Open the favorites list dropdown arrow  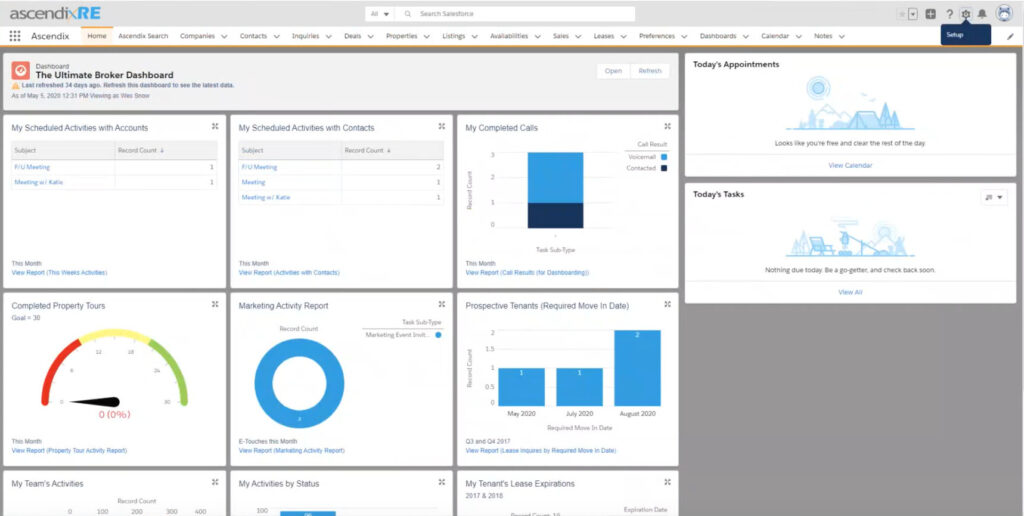pyautogui.click(x=913, y=14)
